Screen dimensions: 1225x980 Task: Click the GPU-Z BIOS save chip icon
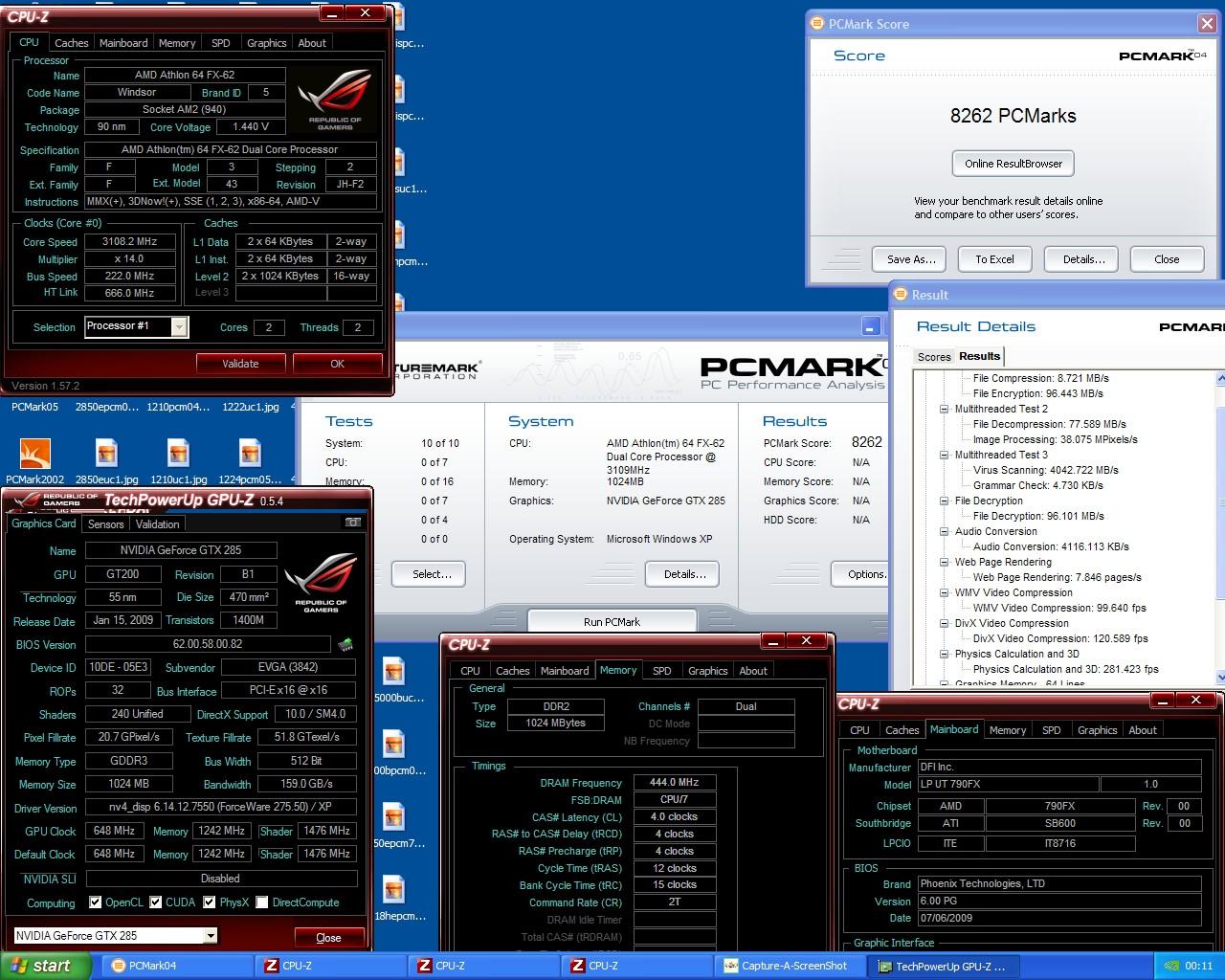pyautogui.click(x=345, y=645)
